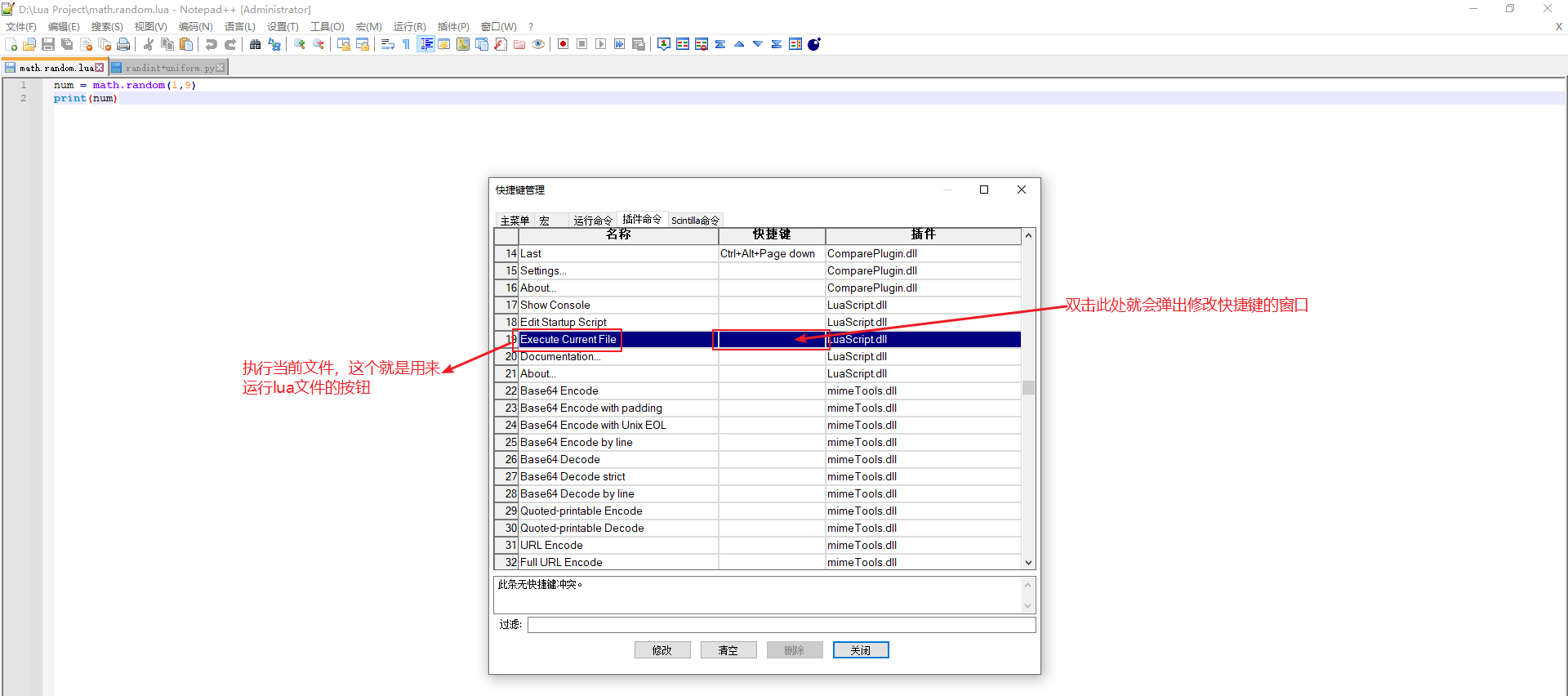
Task: Show all characters with pilcrow icon
Action: tap(407, 44)
